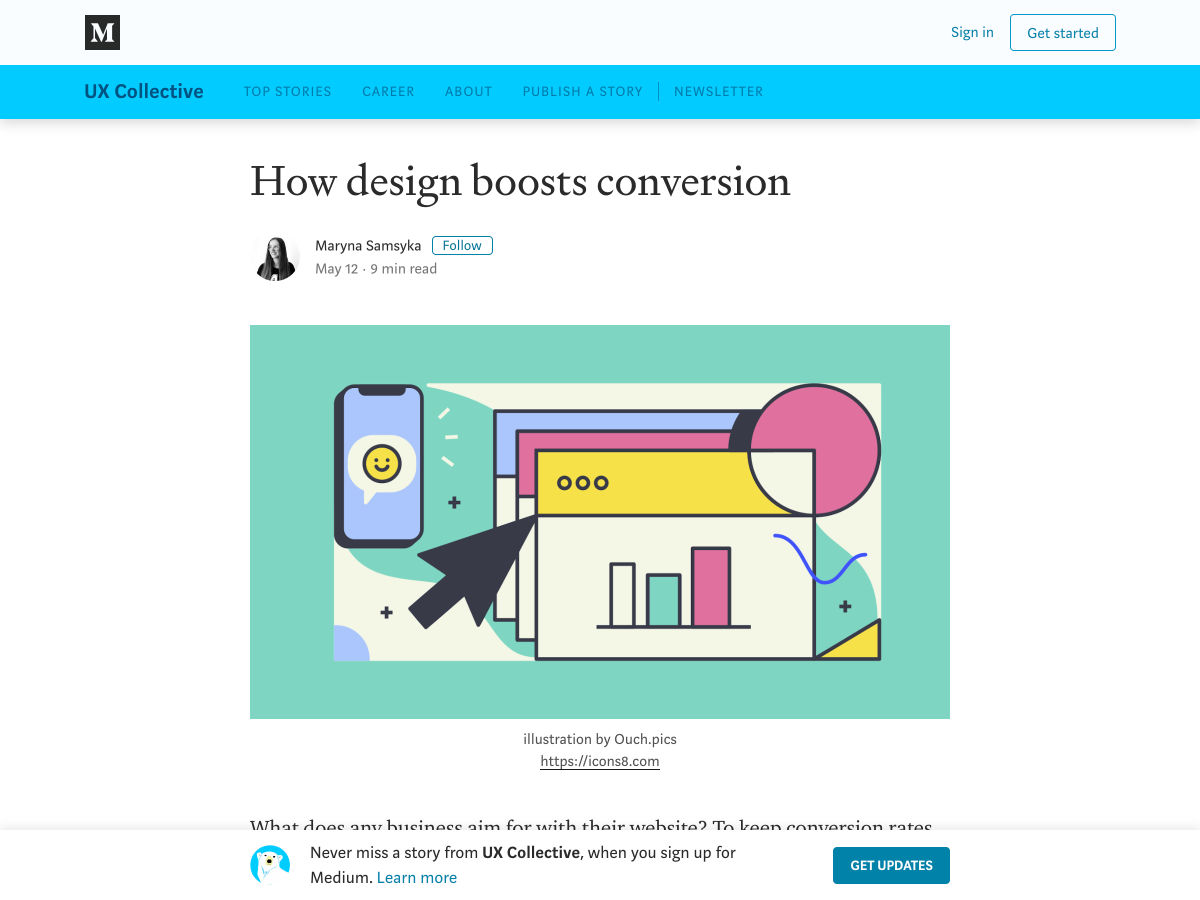The width and height of the screenshot is (1200, 900).
Task: Go to the Top Stories tab
Action: (x=287, y=91)
